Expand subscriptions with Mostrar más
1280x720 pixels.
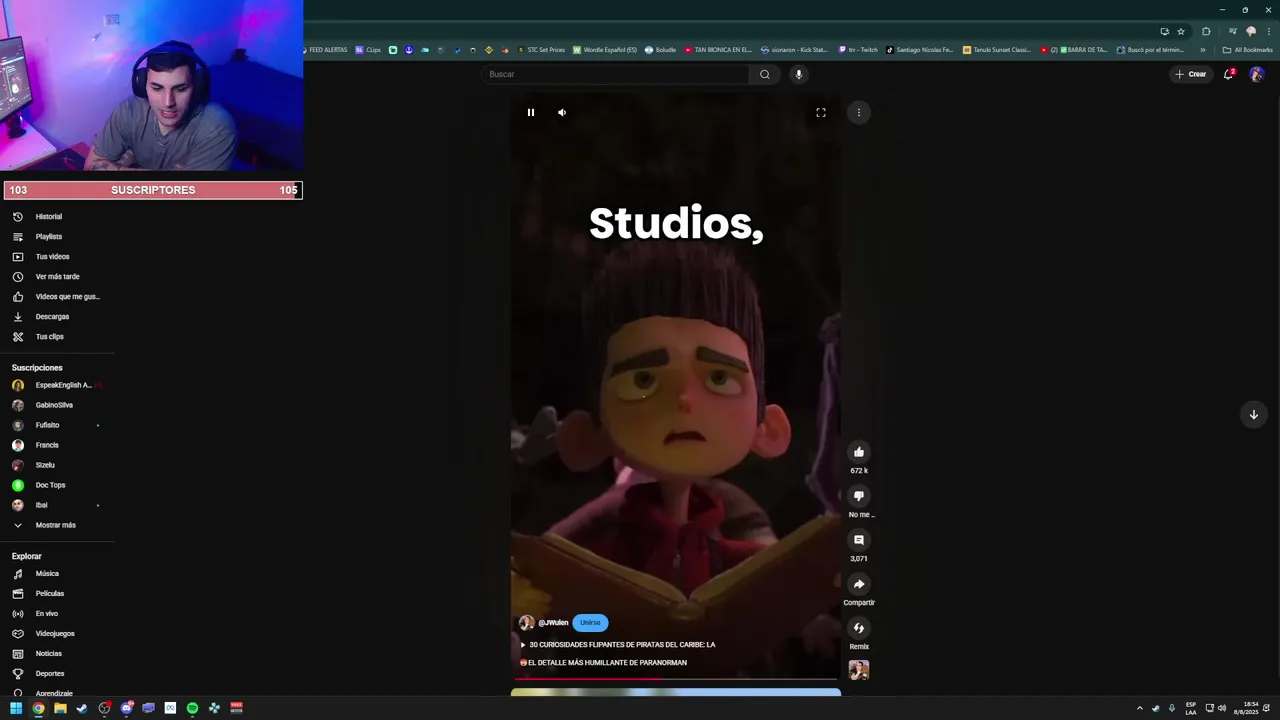click(x=58, y=525)
